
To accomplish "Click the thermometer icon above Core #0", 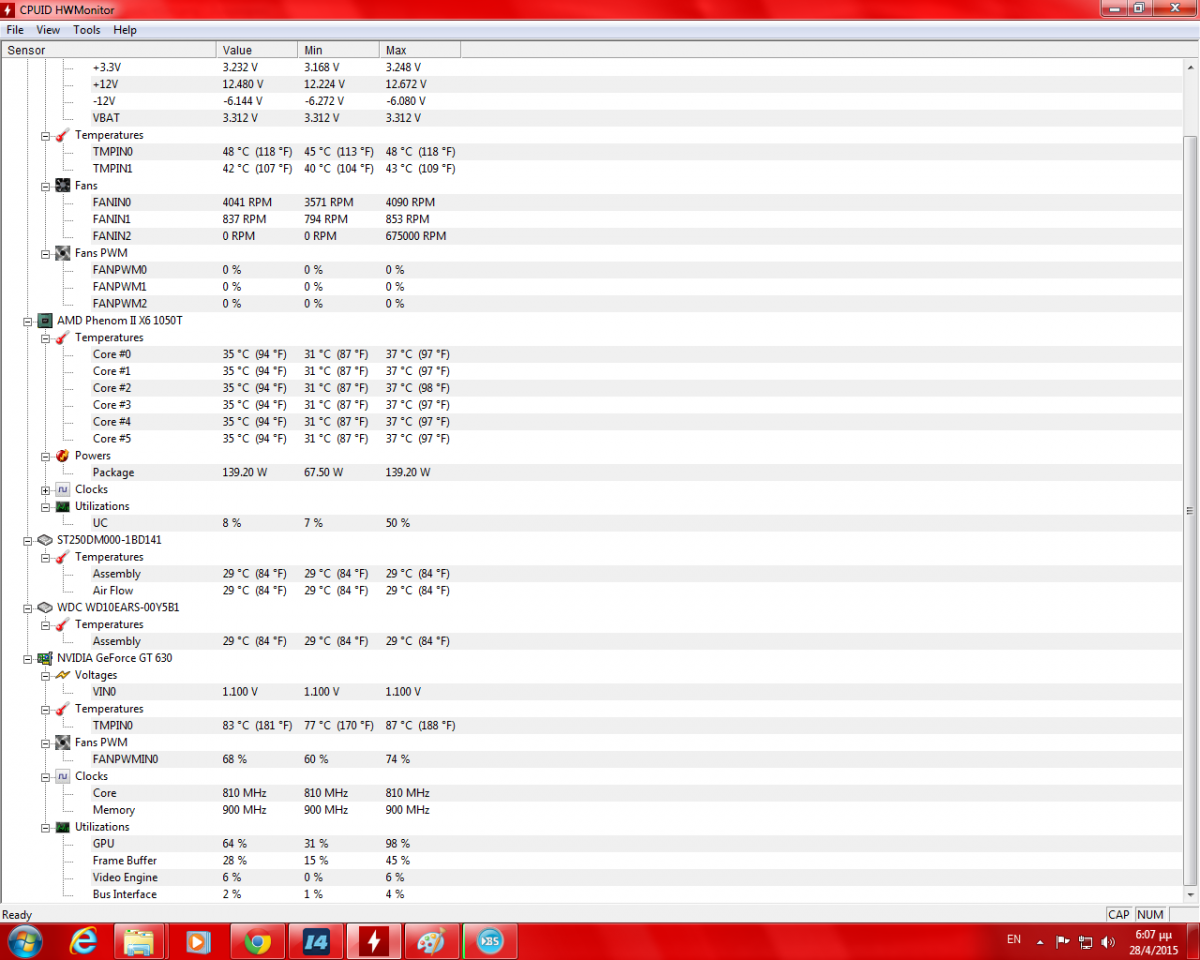I will pos(62,338).
